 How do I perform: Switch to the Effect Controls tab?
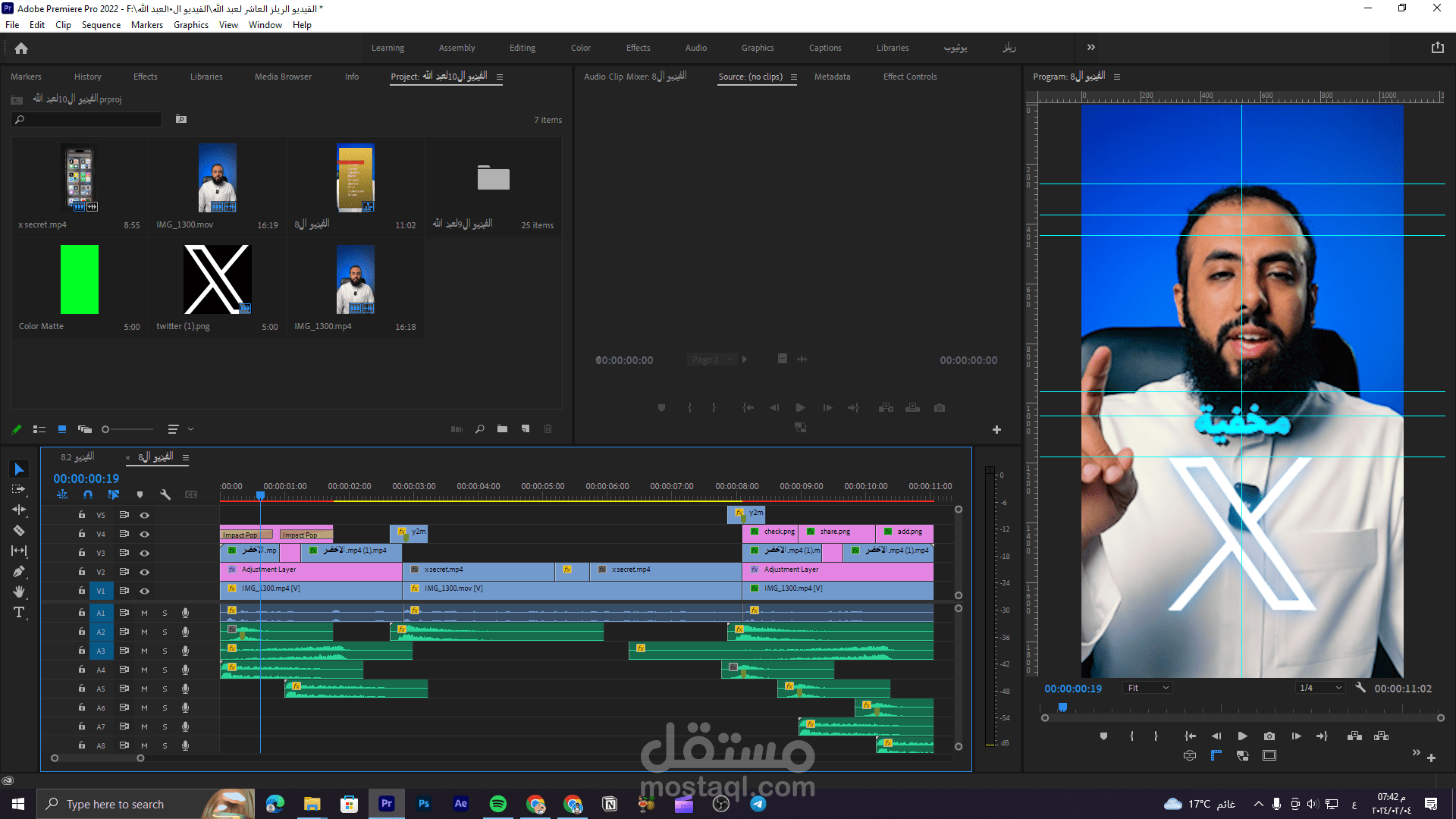click(909, 77)
